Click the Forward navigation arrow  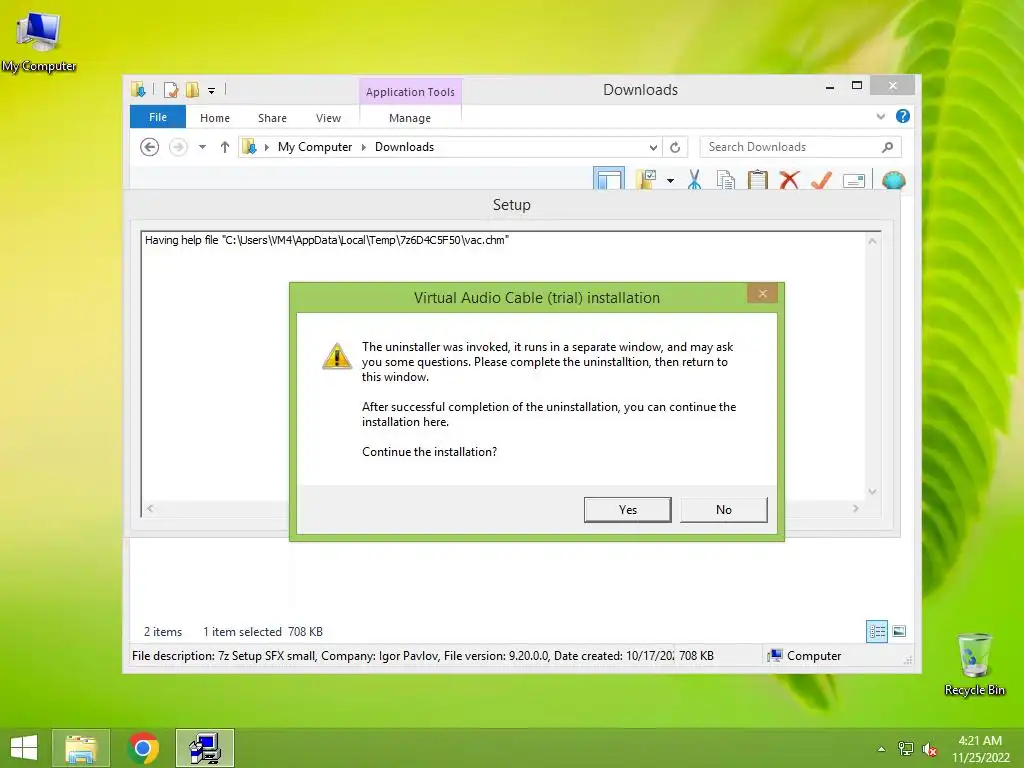(178, 147)
